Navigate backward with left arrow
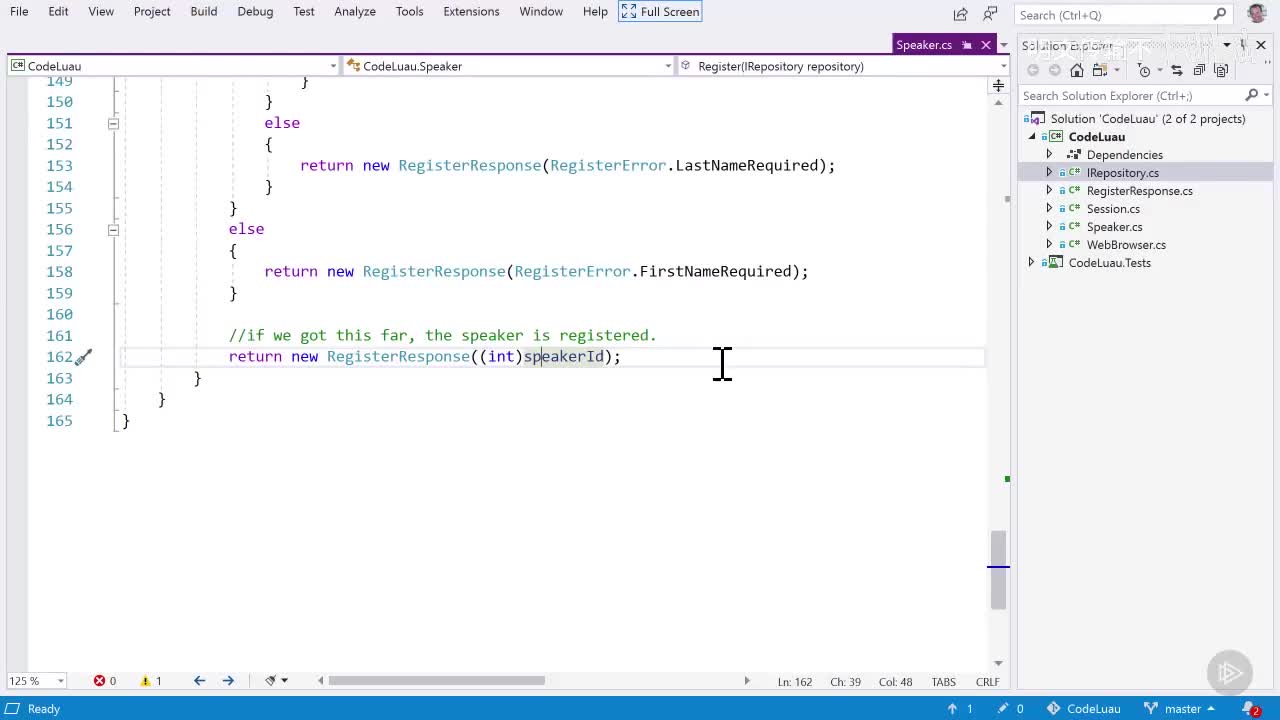Image resolution: width=1280 pixels, height=720 pixels. (199, 681)
